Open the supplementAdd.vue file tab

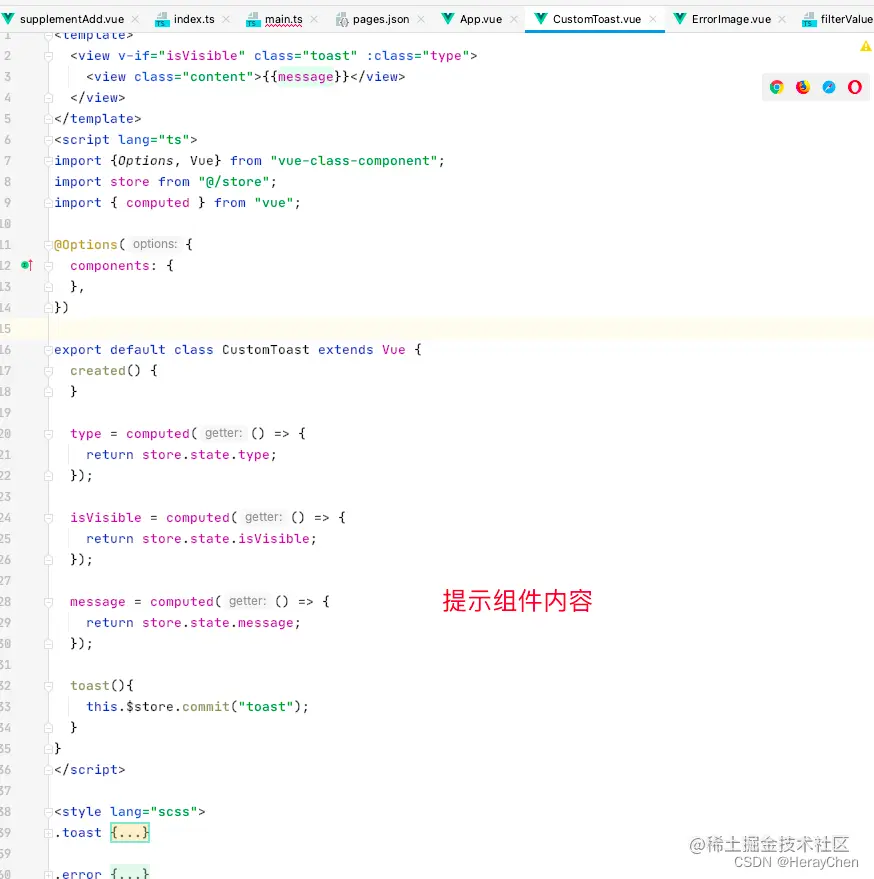[x=70, y=17]
